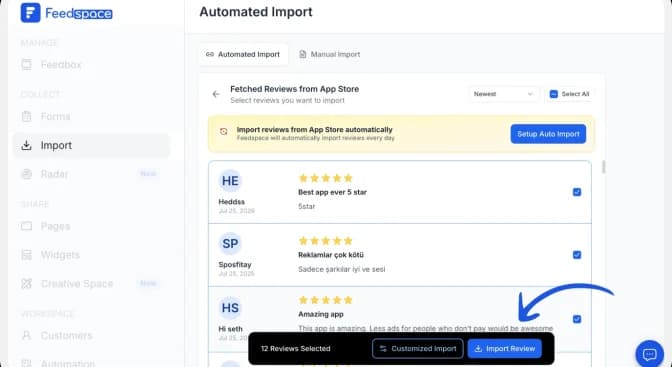The height and width of the screenshot is (367, 672).
Task: Switch to the Manual Import tab
Action: coord(329,54)
